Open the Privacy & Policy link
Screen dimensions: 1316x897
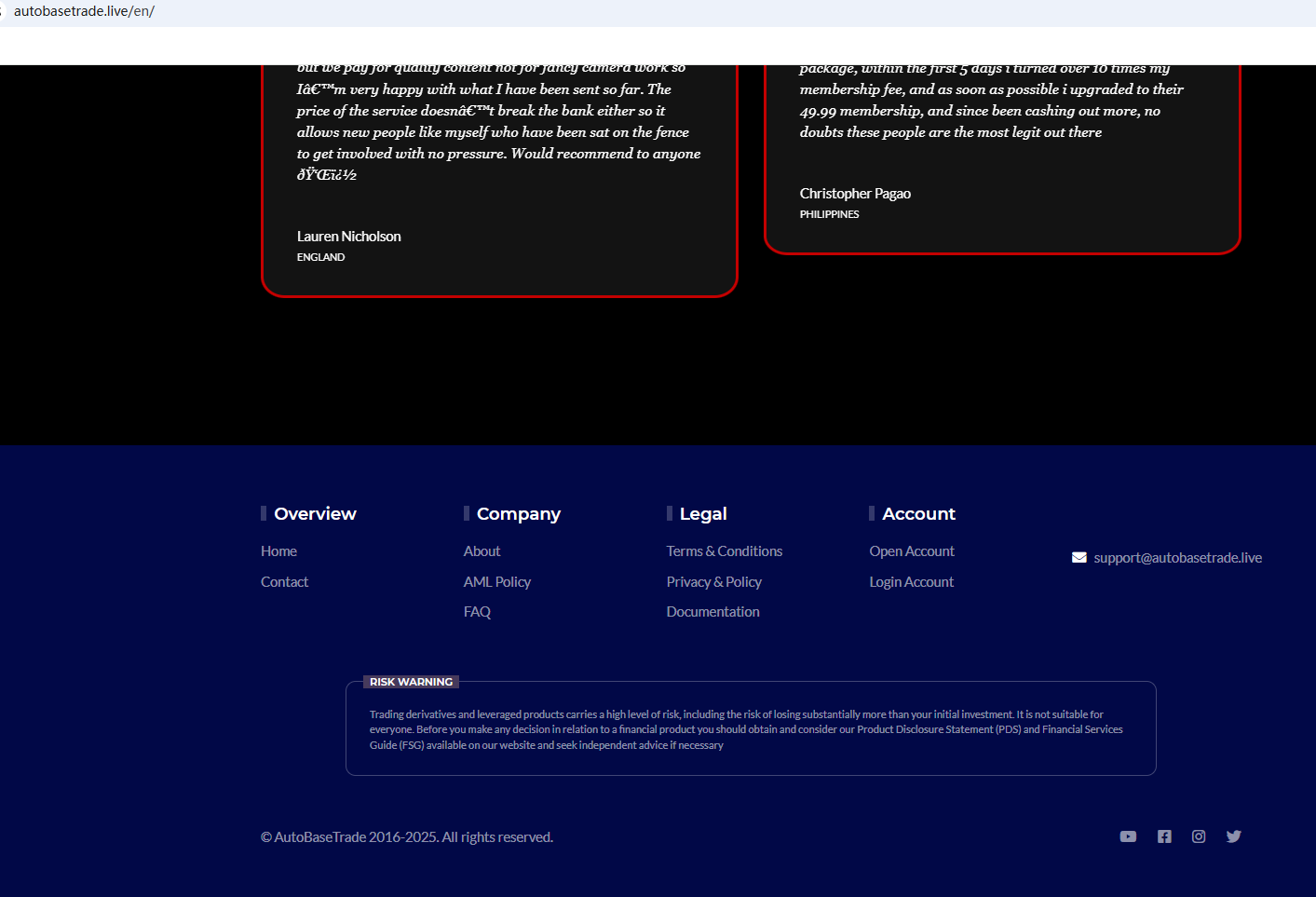point(714,582)
